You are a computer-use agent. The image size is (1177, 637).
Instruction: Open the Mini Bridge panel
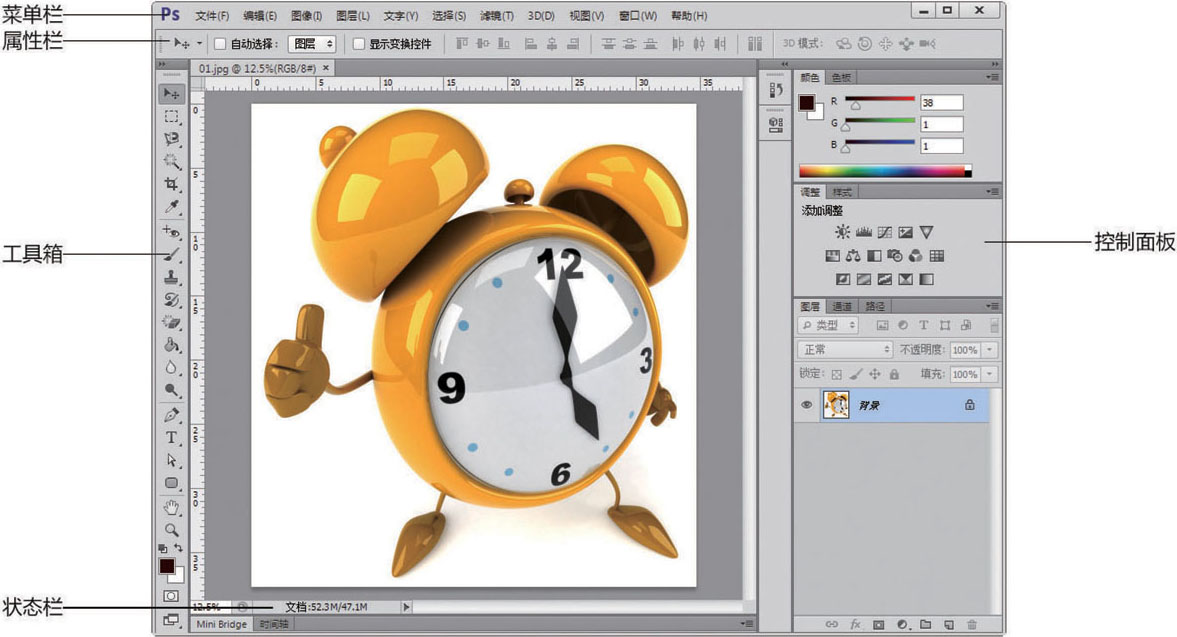[x=221, y=624]
